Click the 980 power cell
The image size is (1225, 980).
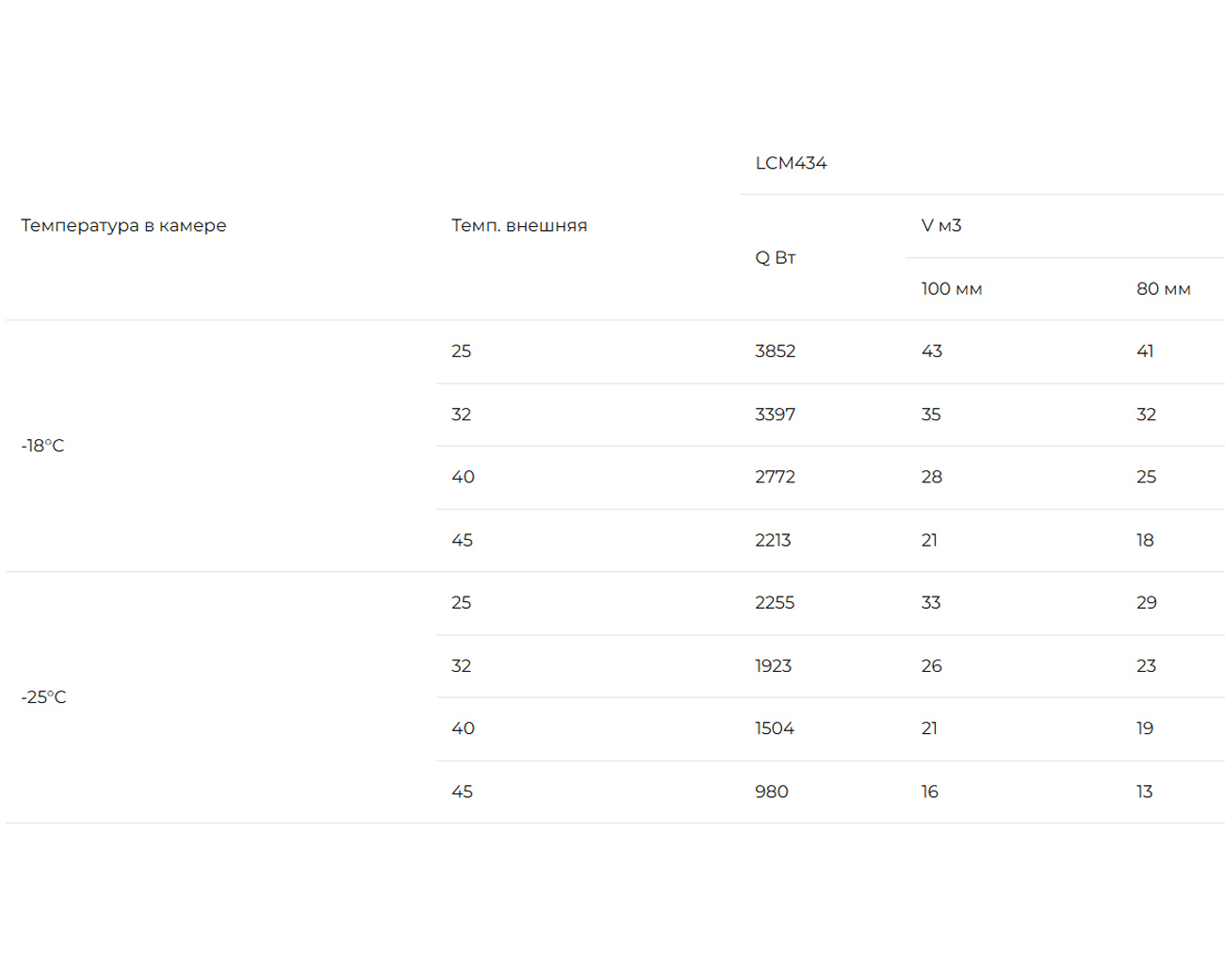(772, 792)
